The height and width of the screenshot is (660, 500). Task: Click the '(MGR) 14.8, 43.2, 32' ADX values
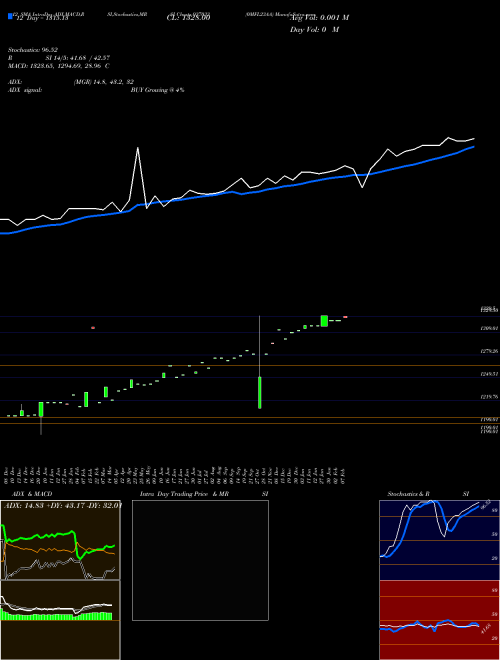[x=103, y=82]
